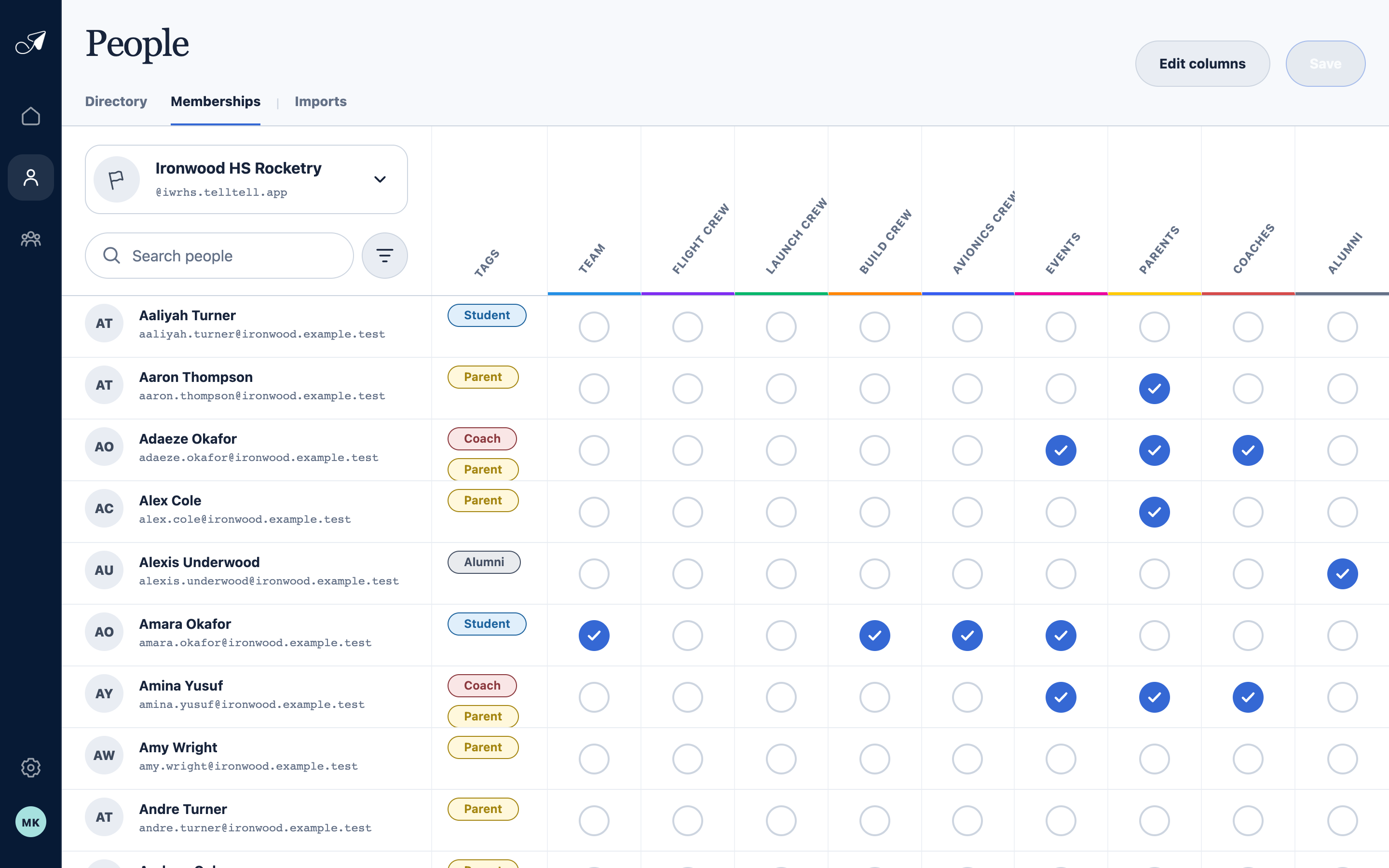
Task: Select the Memberships tab
Action: coord(215,102)
